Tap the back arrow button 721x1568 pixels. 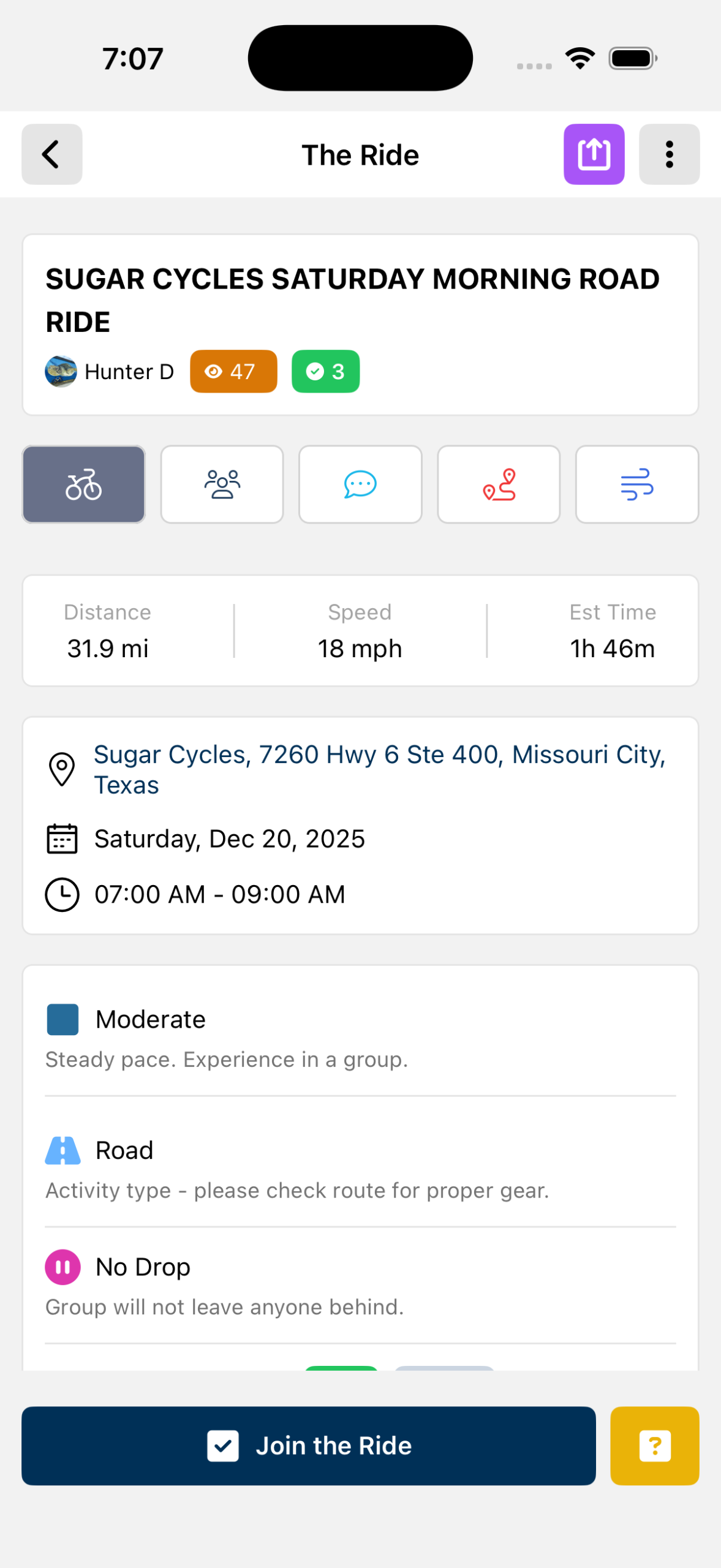click(x=52, y=154)
